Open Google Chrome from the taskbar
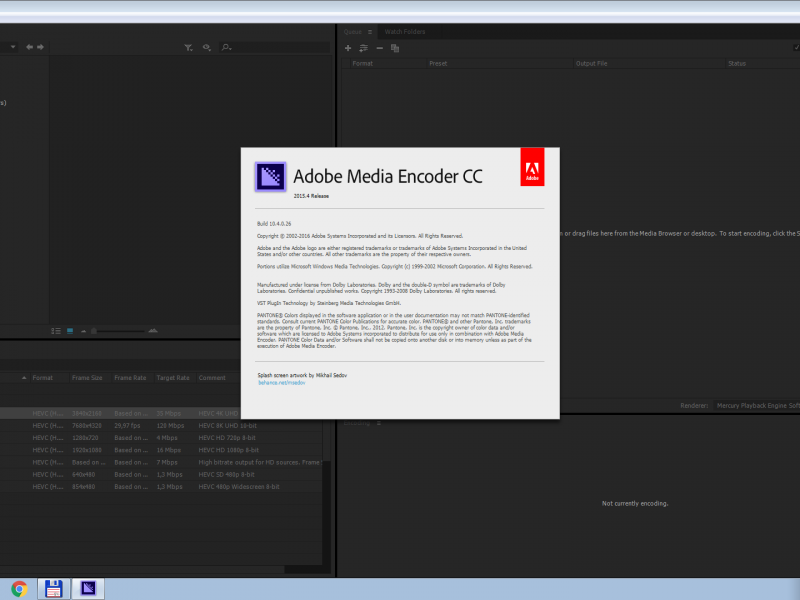This screenshot has width=800, height=600. pos(19,589)
